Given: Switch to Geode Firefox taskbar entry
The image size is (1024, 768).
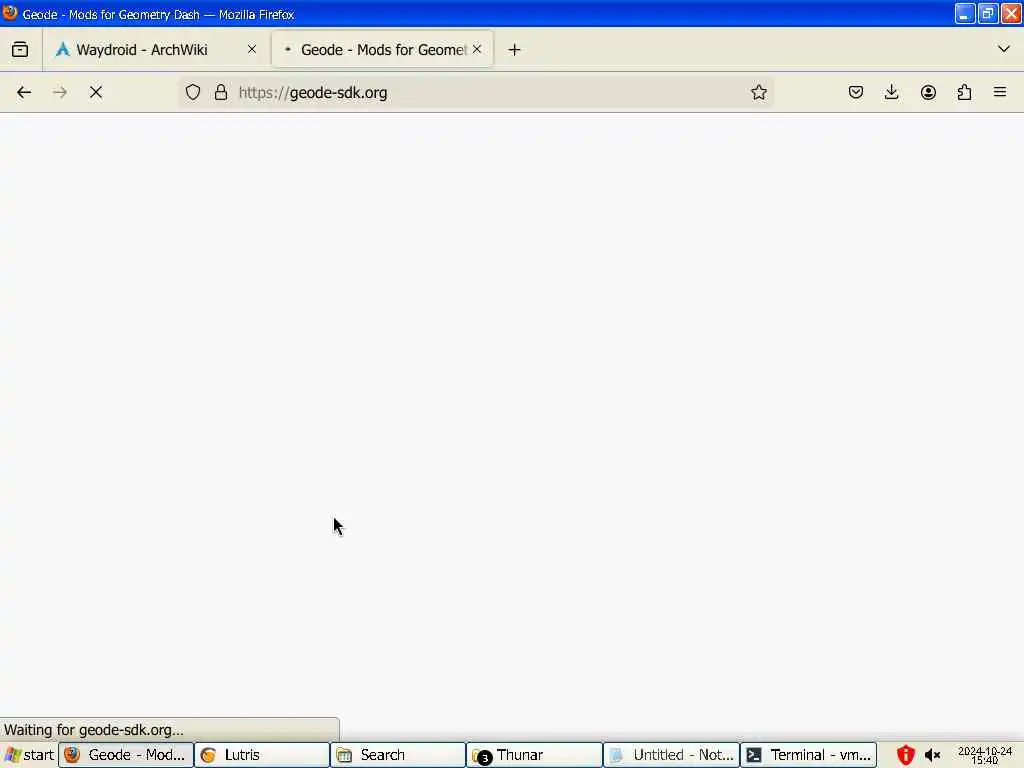Looking at the screenshot, I should tap(126, 755).
